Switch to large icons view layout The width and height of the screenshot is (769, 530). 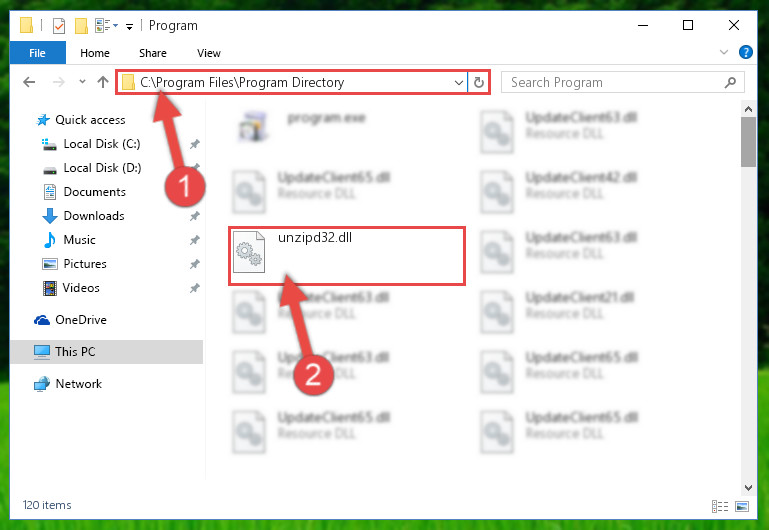coord(742,506)
